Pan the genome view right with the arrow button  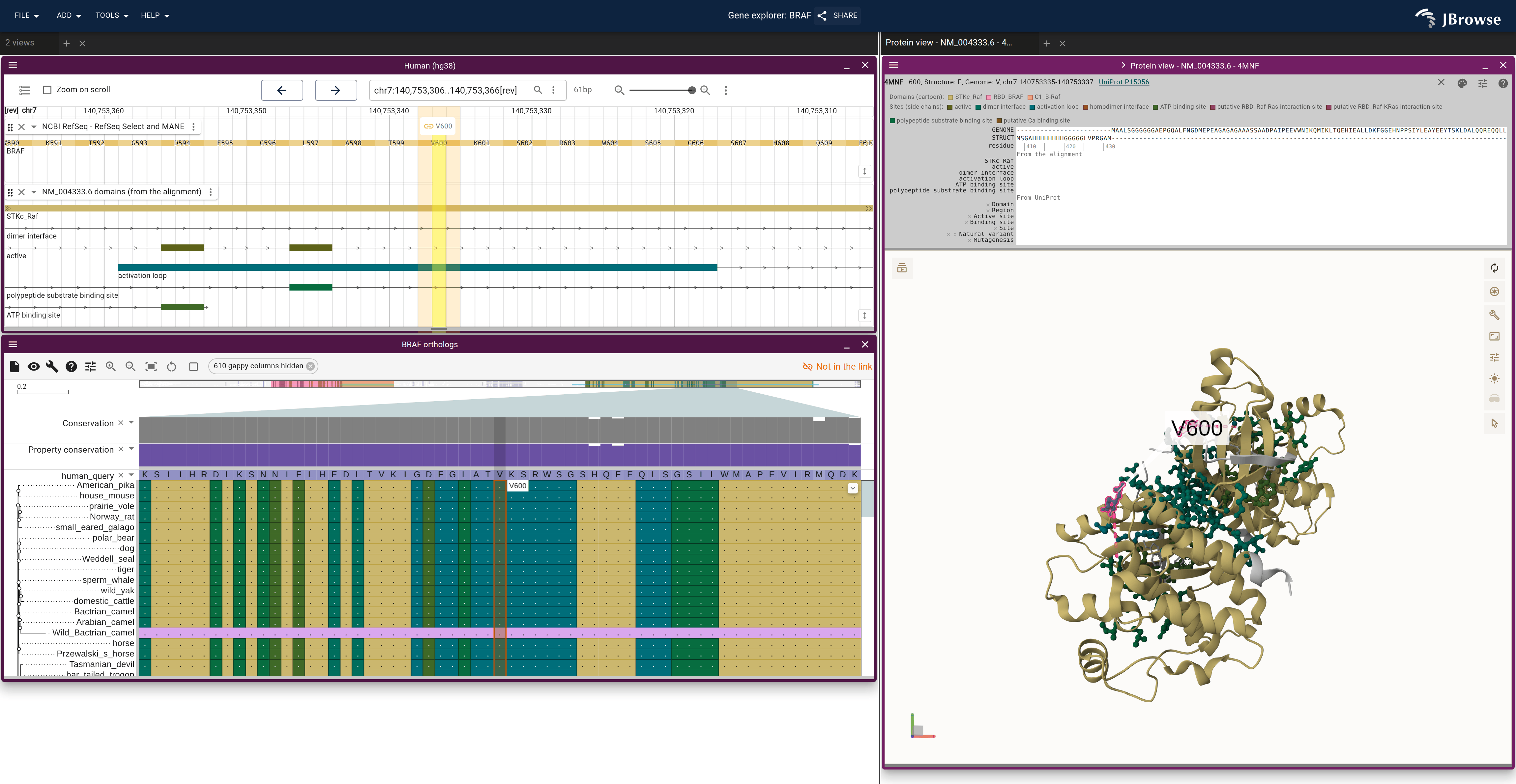[335, 90]
